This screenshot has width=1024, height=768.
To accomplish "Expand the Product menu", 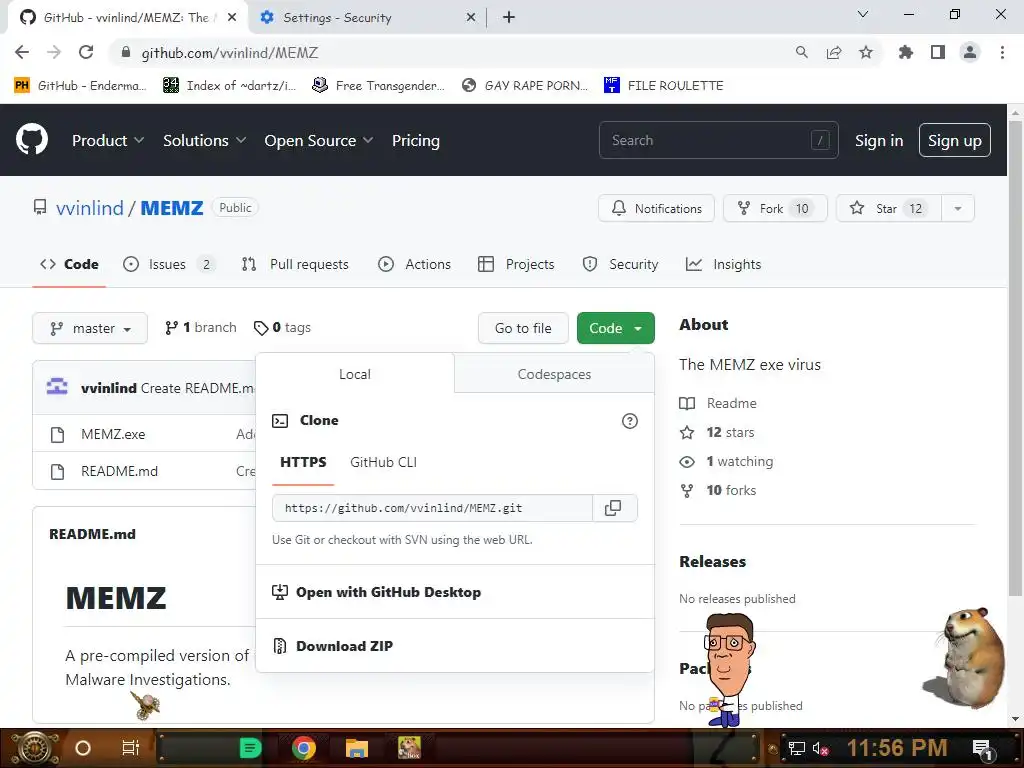I will click(108, 140).
